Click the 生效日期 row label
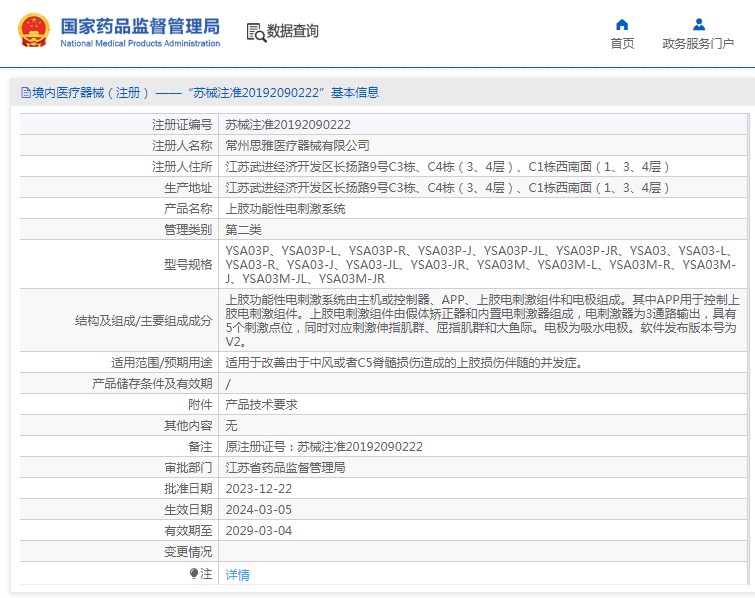Image resolution: width=755 pixels, height=598 pixels. (x=188, y=509)
